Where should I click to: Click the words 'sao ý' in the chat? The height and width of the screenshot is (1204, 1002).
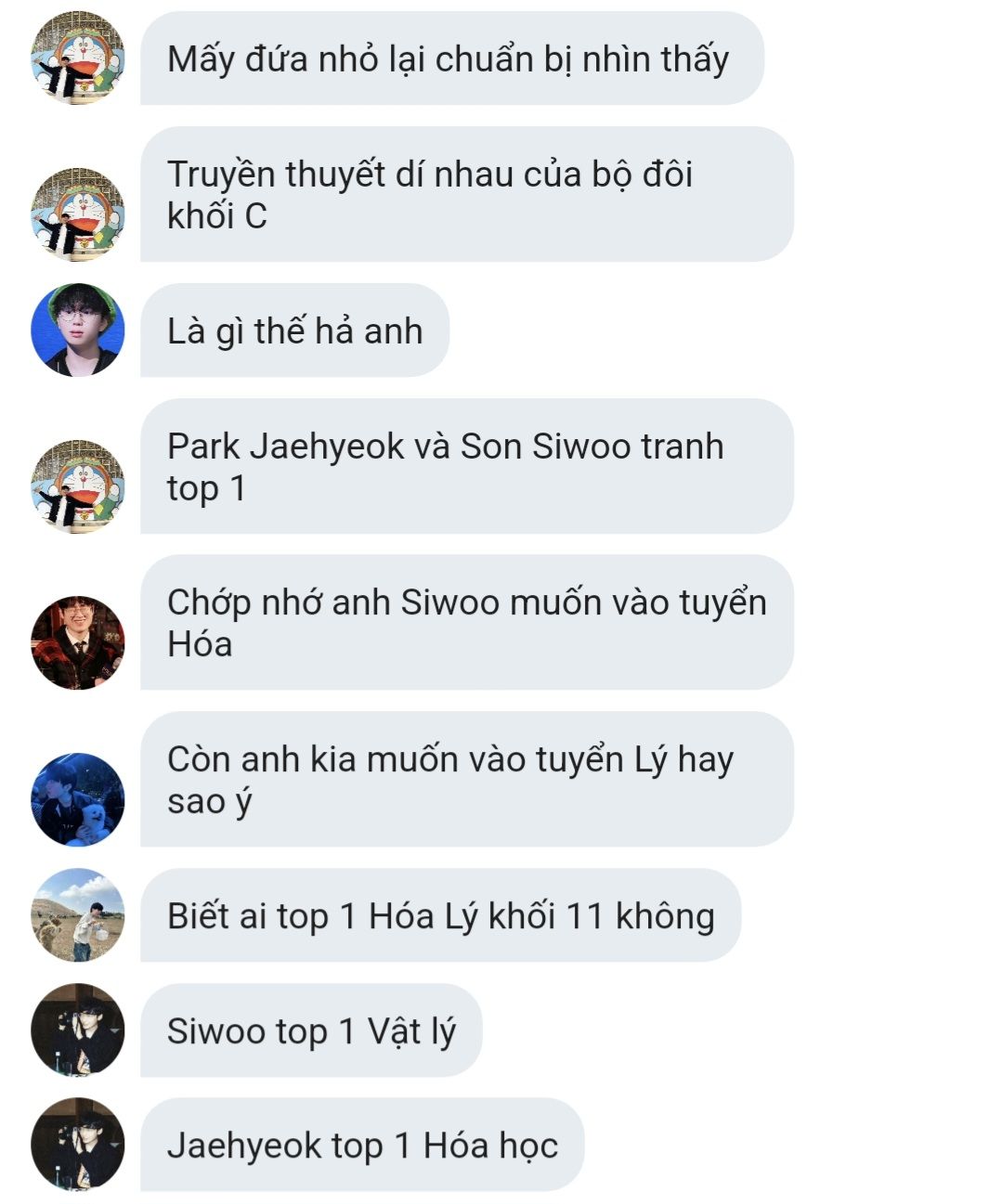click(x=210, y=802)
